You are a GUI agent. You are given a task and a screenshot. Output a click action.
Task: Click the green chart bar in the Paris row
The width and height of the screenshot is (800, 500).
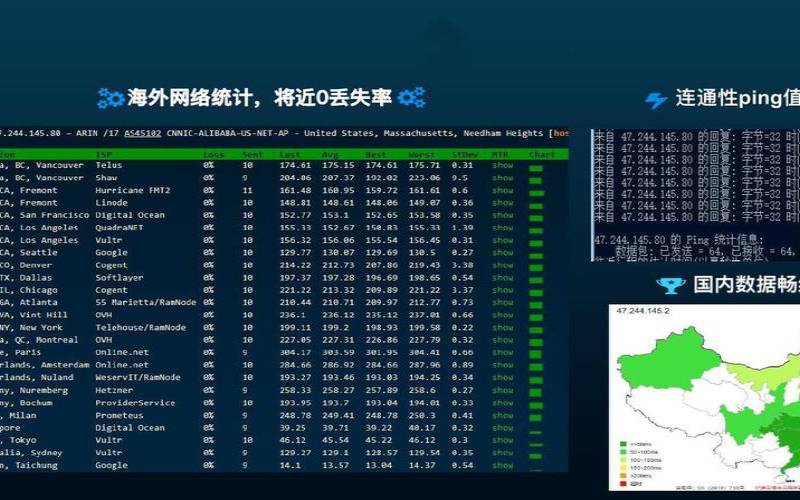click(x=535, y=355)
